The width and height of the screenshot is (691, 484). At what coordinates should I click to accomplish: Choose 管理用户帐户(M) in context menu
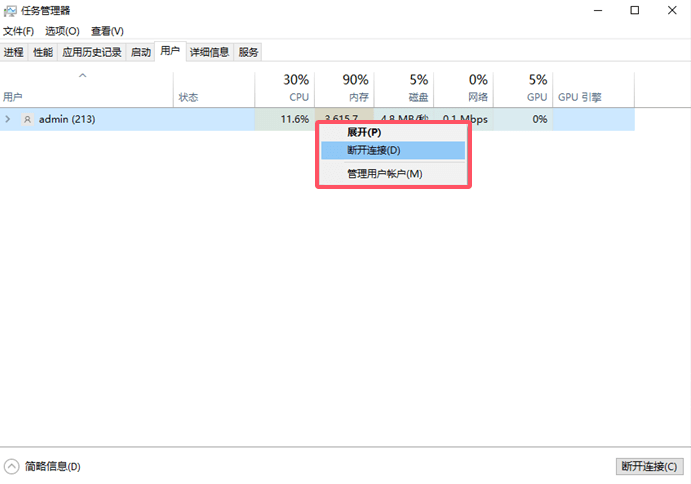393,174
